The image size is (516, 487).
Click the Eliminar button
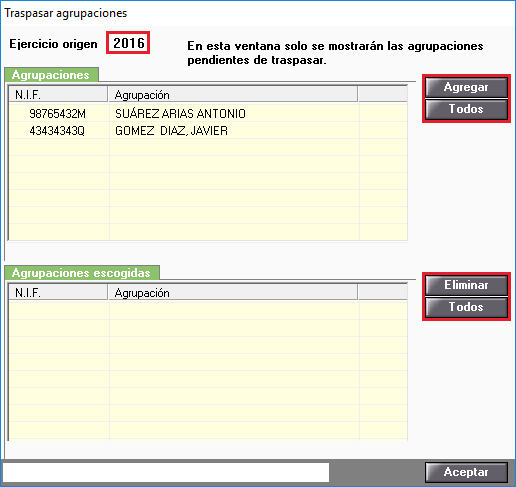point(466,285)
